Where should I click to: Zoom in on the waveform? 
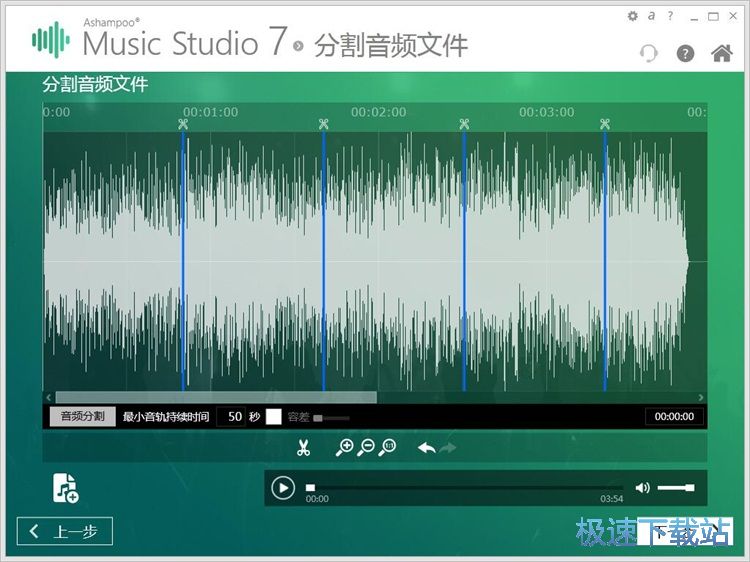pos(344,448)
